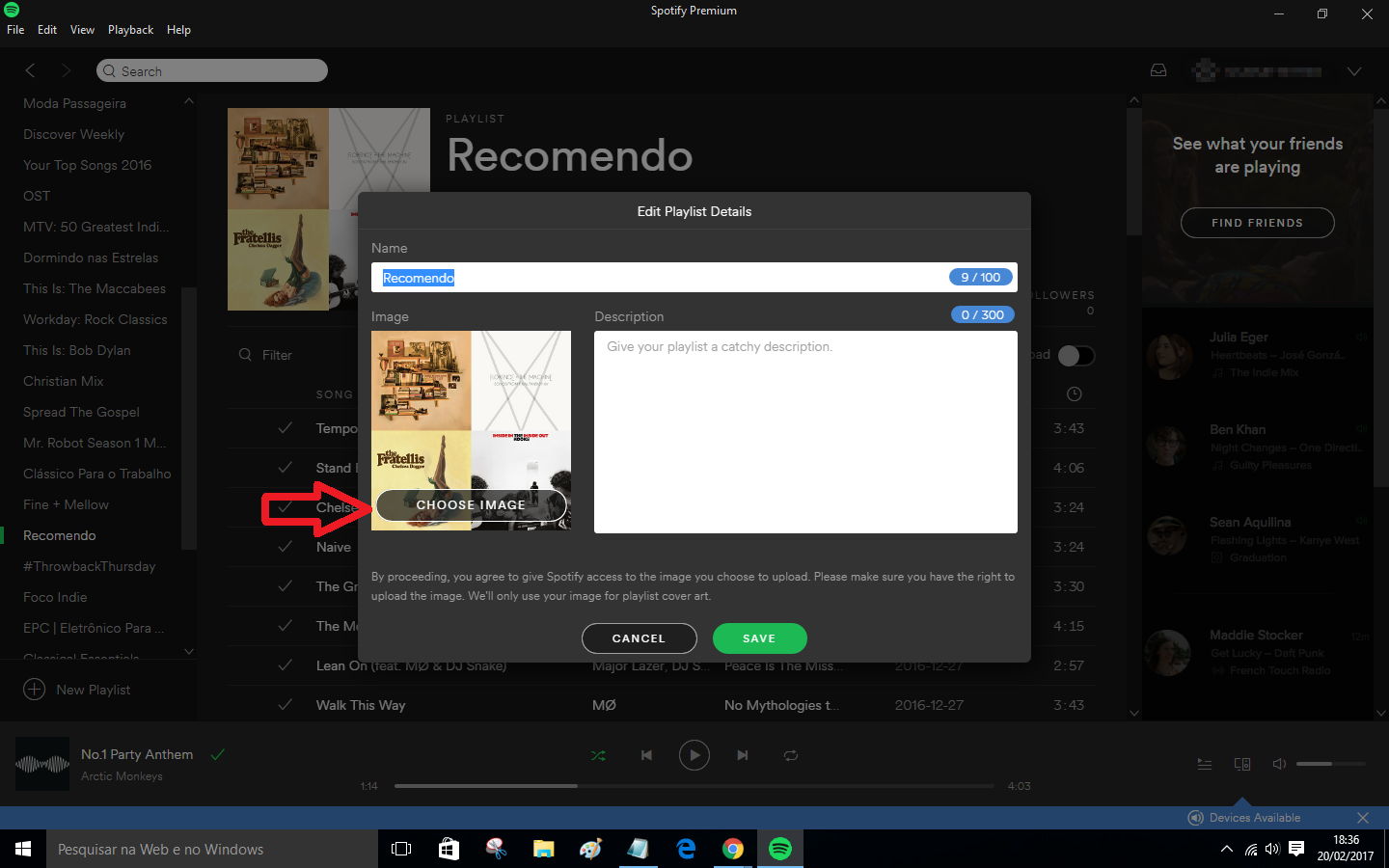Image resolution: width=1389 pixels, height=868 pixels.
Task: Click the green SAVE button
Action: point(759,638)
